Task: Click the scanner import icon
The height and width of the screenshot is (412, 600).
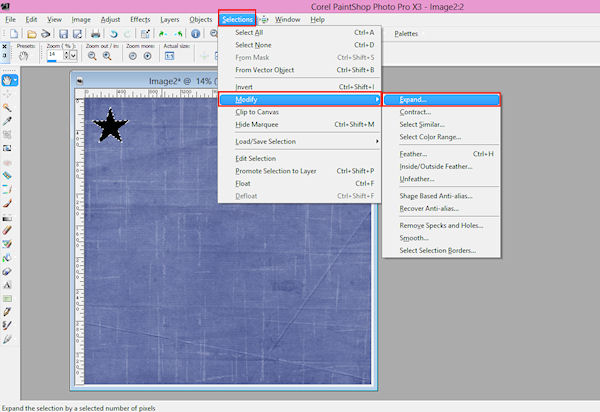Action: tap(46, 34)
